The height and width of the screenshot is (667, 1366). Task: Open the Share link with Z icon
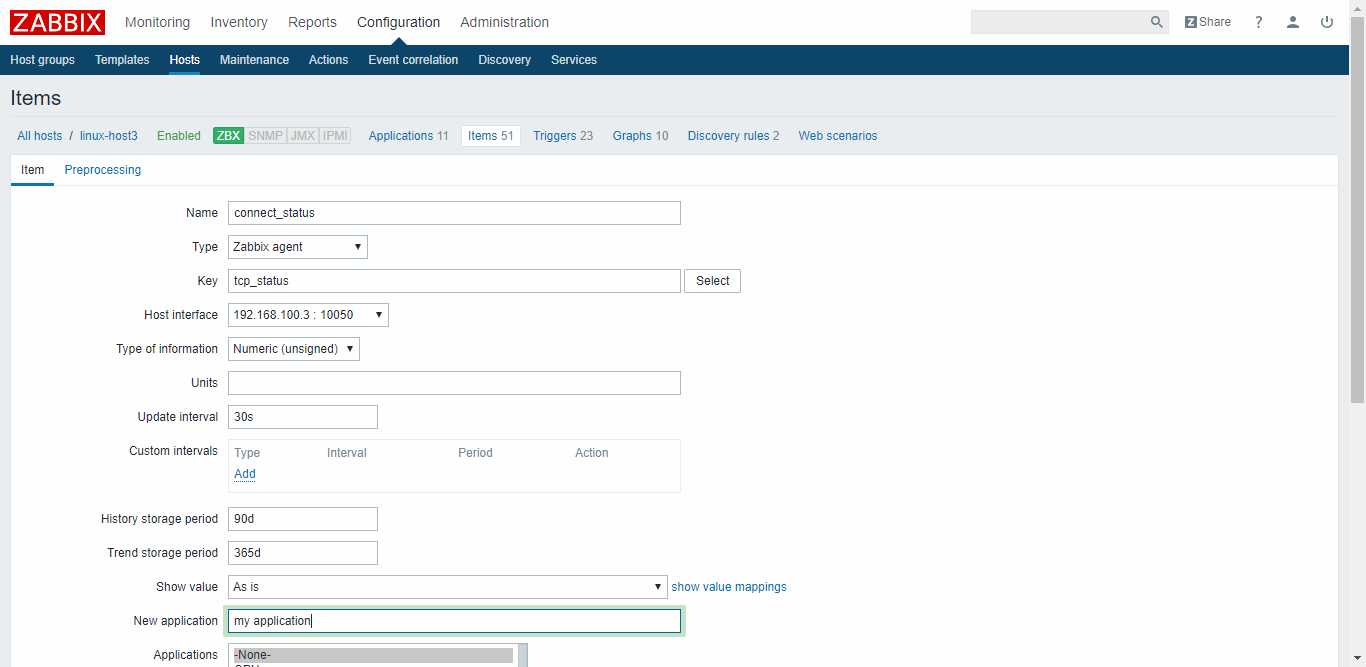tap(1207, 22)
